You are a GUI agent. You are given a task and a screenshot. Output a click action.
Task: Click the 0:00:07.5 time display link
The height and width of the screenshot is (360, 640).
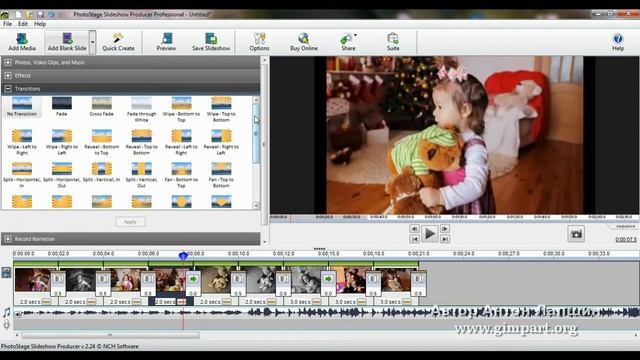click(x=626, y=240)
